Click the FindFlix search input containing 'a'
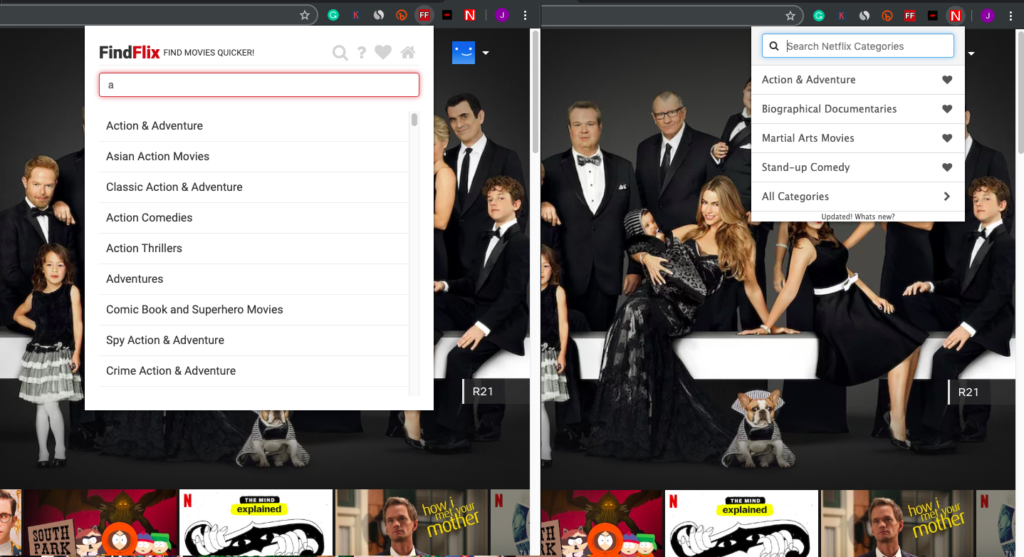Viewport: 1024px width, 557px height. [x=259, y=85]
